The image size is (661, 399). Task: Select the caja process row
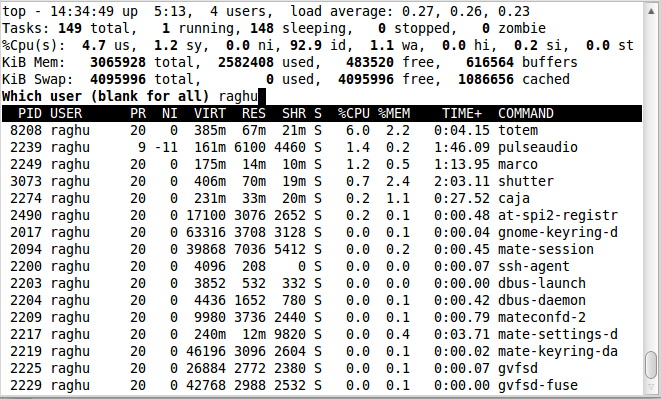click(322, 198)
